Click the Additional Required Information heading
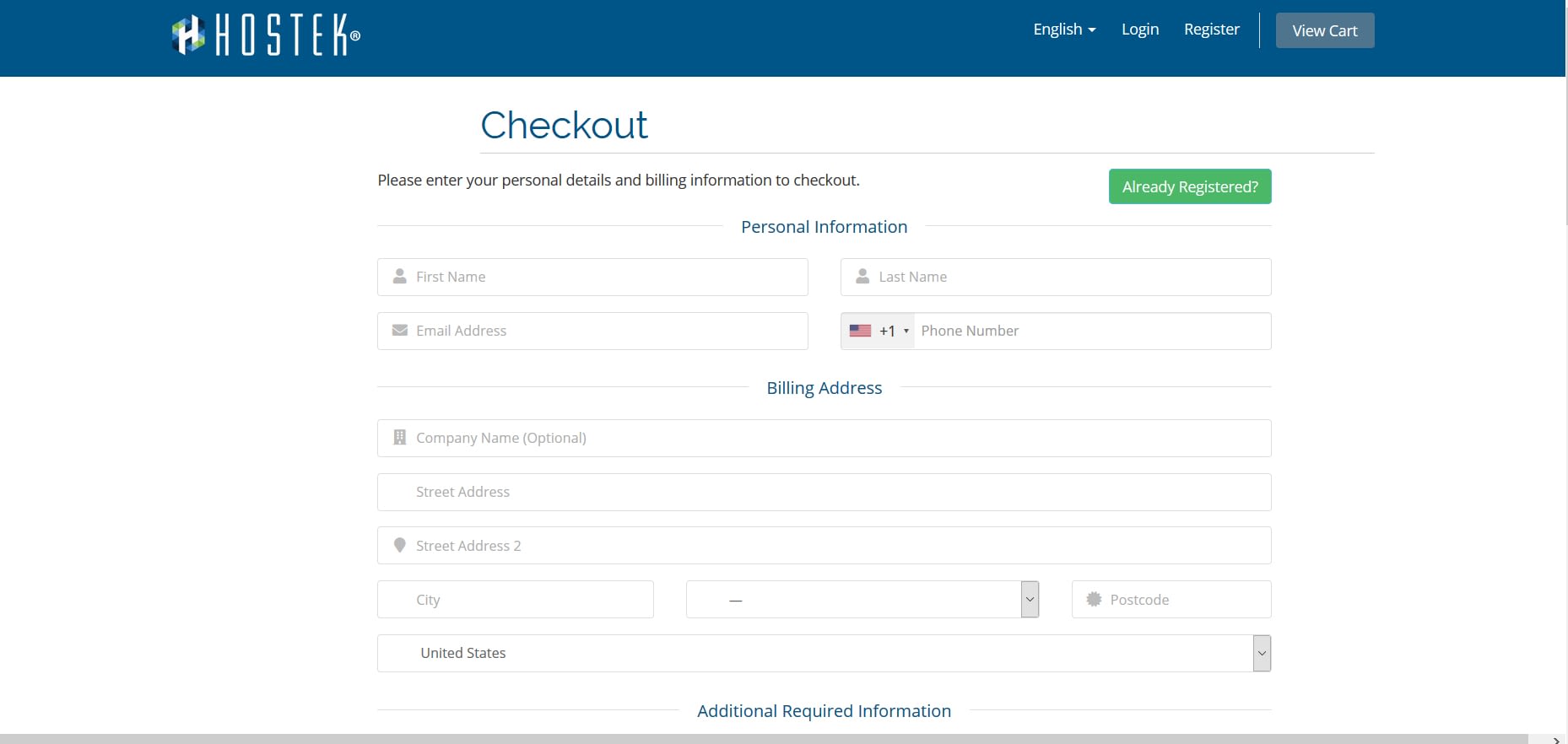The image size is (1568, 744). [x=825, y=711]
